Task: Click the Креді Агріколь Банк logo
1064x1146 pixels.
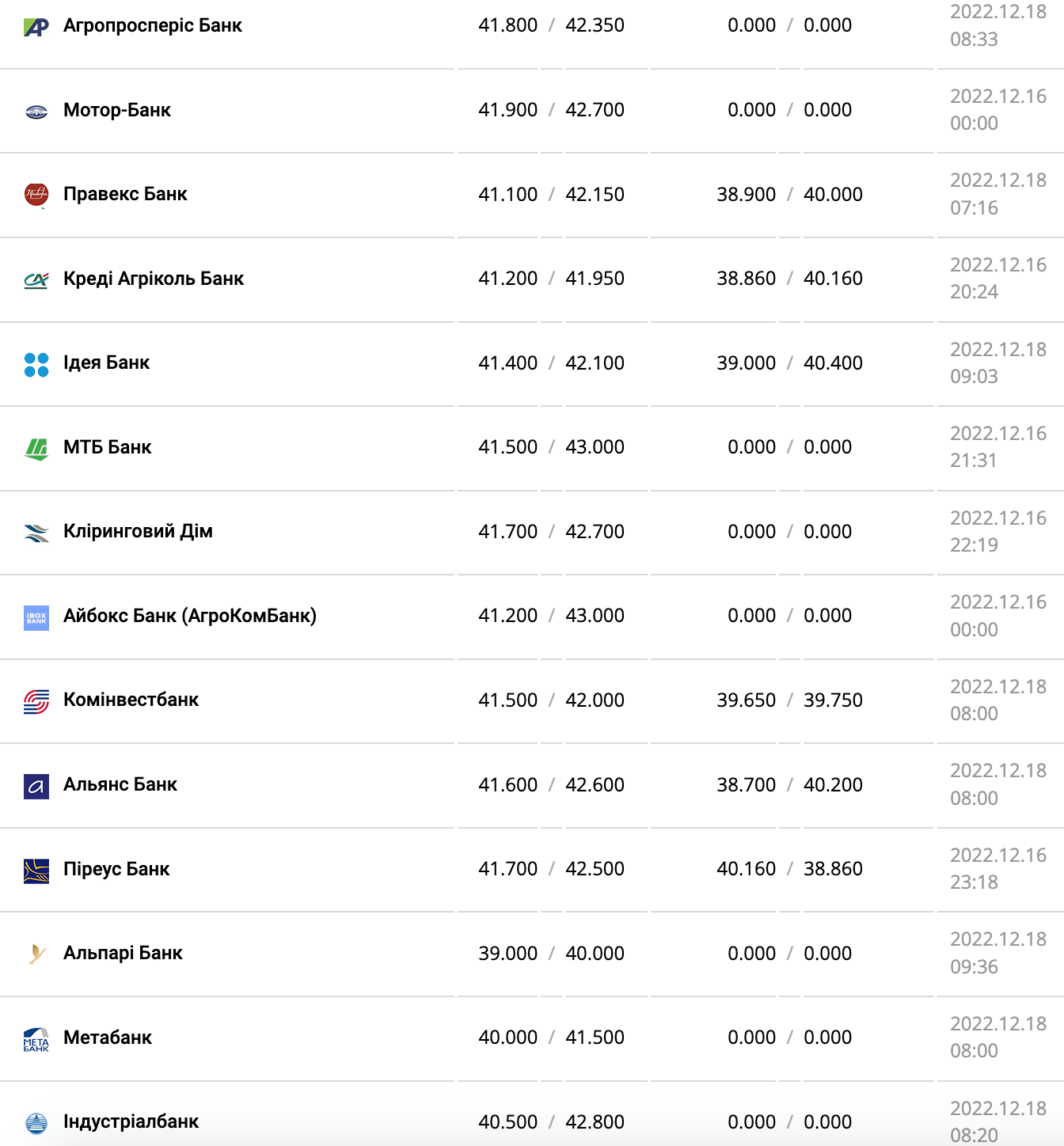Action: tap(36, 279)
